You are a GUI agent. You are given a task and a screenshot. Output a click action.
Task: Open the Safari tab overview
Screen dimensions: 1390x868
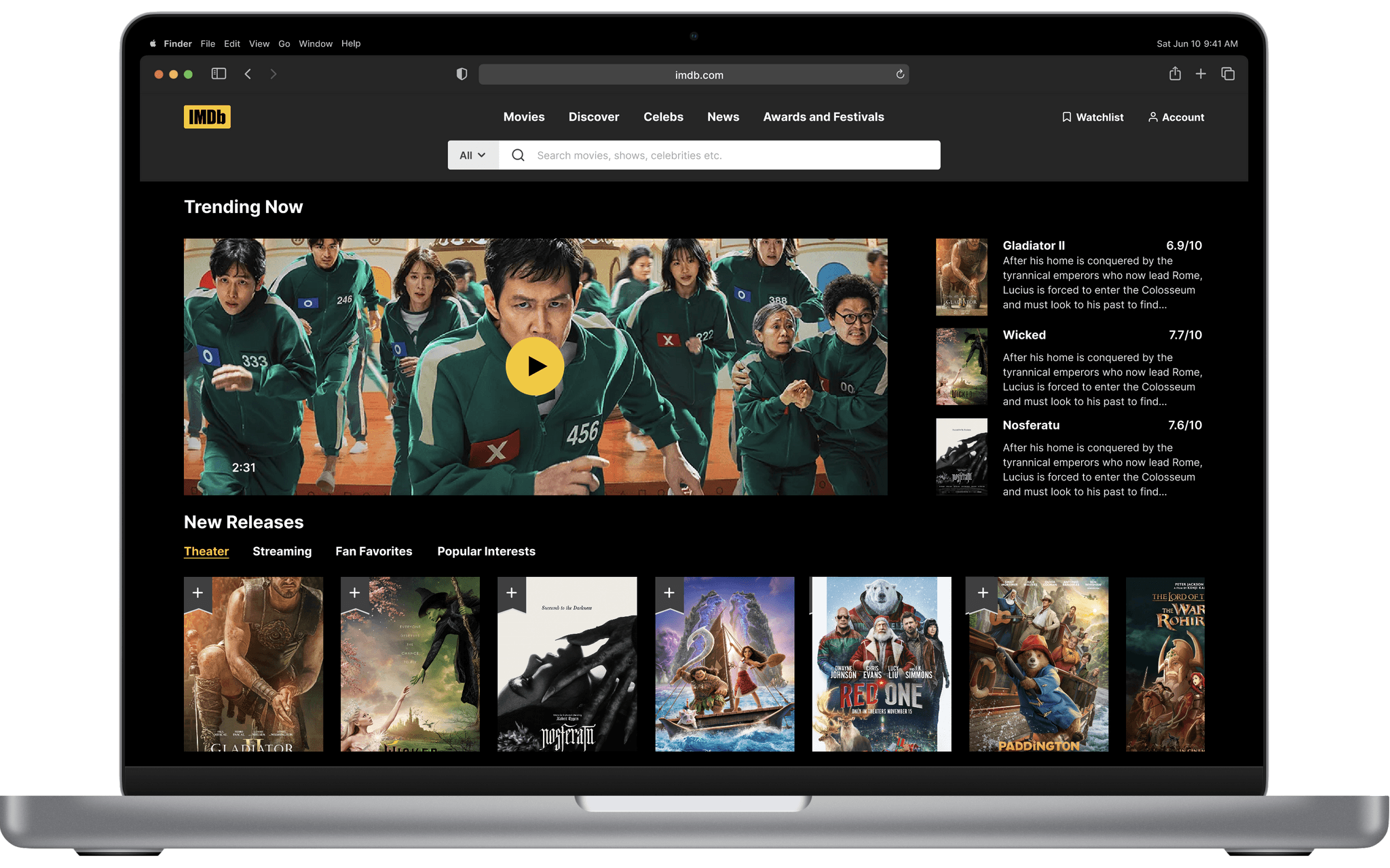coord(1228,74)
